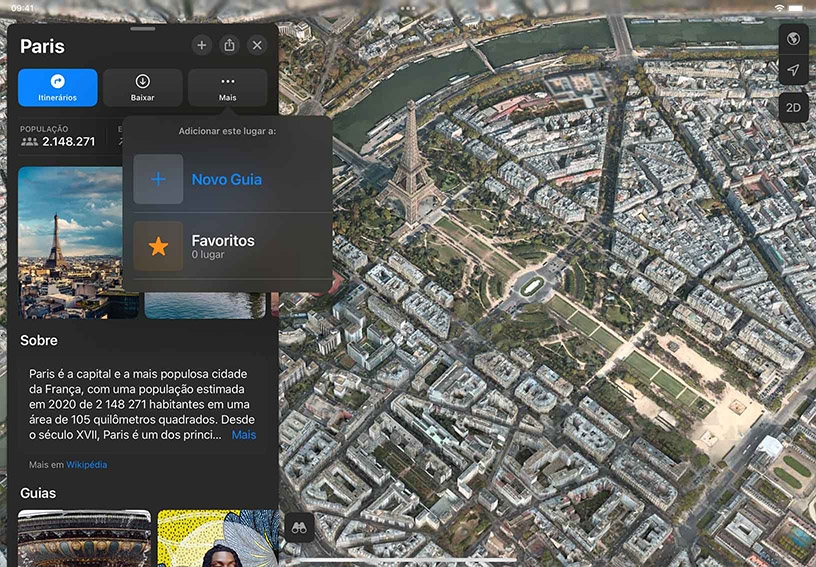This screenshot has width=816, height=567.
Task: Click the '0 lugar' subtitle
Action: click(208, 255)
